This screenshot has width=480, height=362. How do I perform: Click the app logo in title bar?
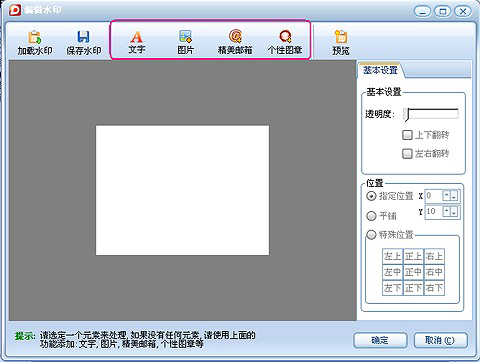pyautogui.click(x=15, y=10)
